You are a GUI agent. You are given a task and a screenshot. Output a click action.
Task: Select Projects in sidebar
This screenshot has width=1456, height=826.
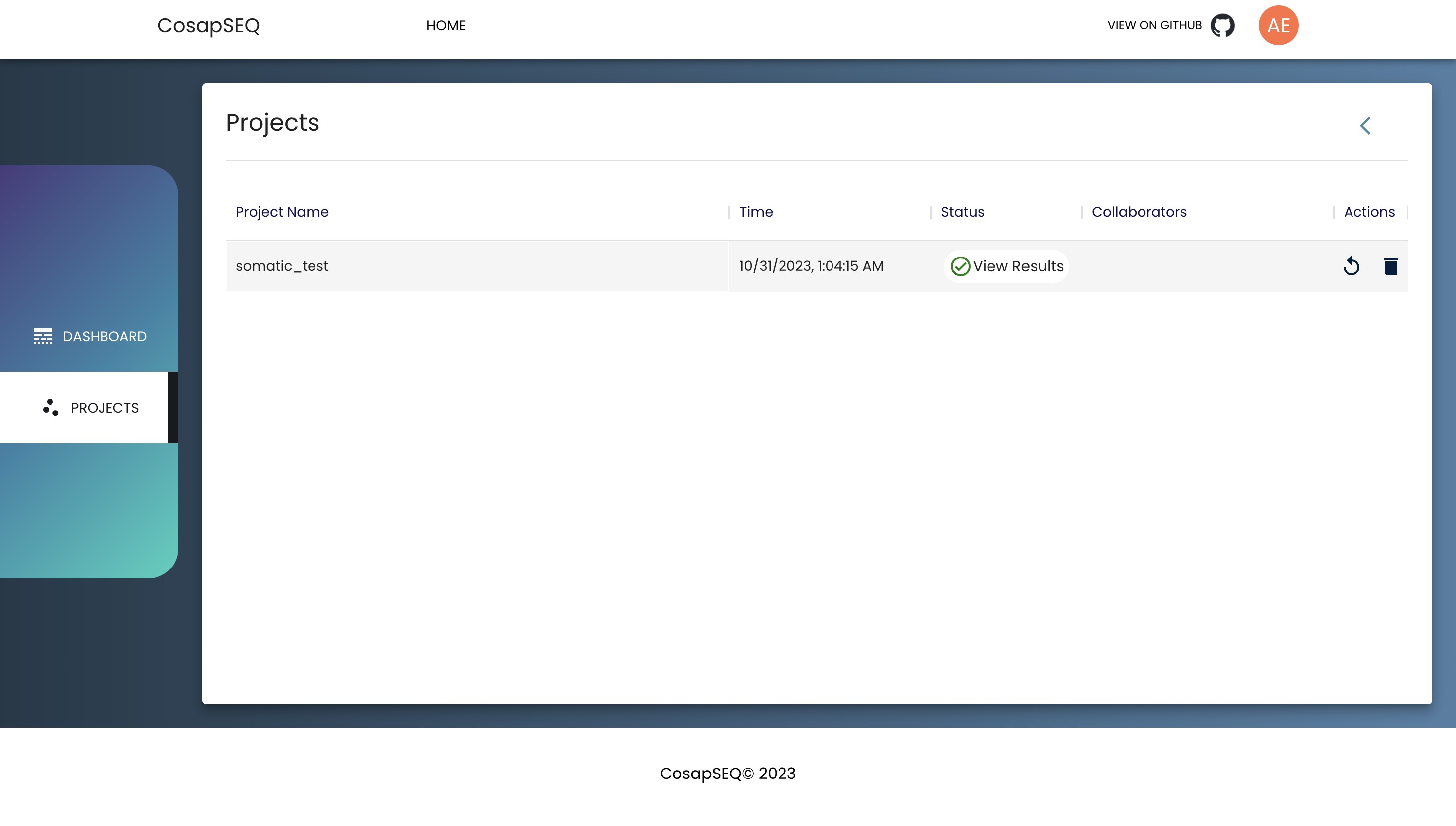click(x=89, y=408)
